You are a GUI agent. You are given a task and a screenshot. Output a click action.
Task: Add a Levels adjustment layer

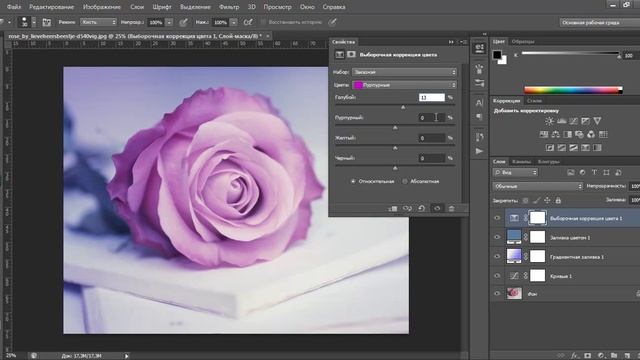tap(562, 121)
